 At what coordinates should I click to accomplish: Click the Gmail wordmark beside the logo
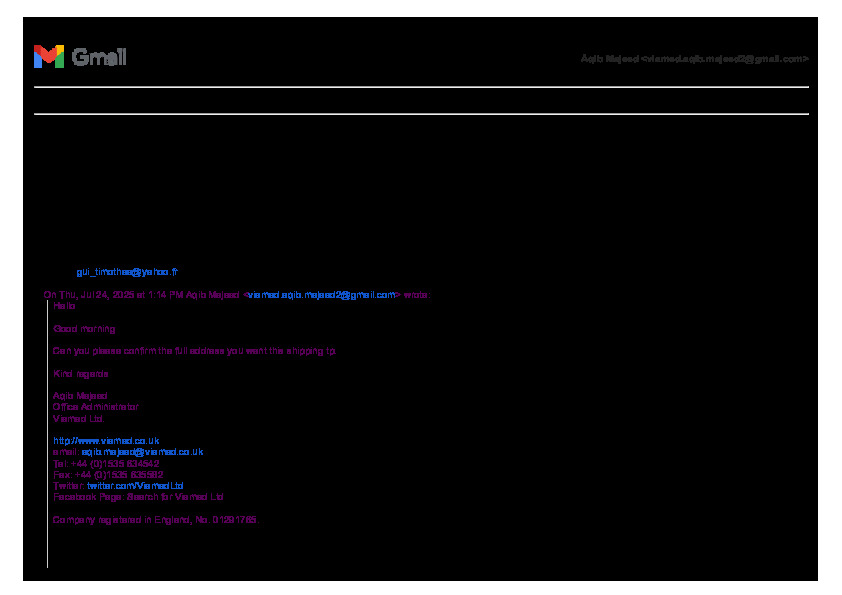click(99, 57)
